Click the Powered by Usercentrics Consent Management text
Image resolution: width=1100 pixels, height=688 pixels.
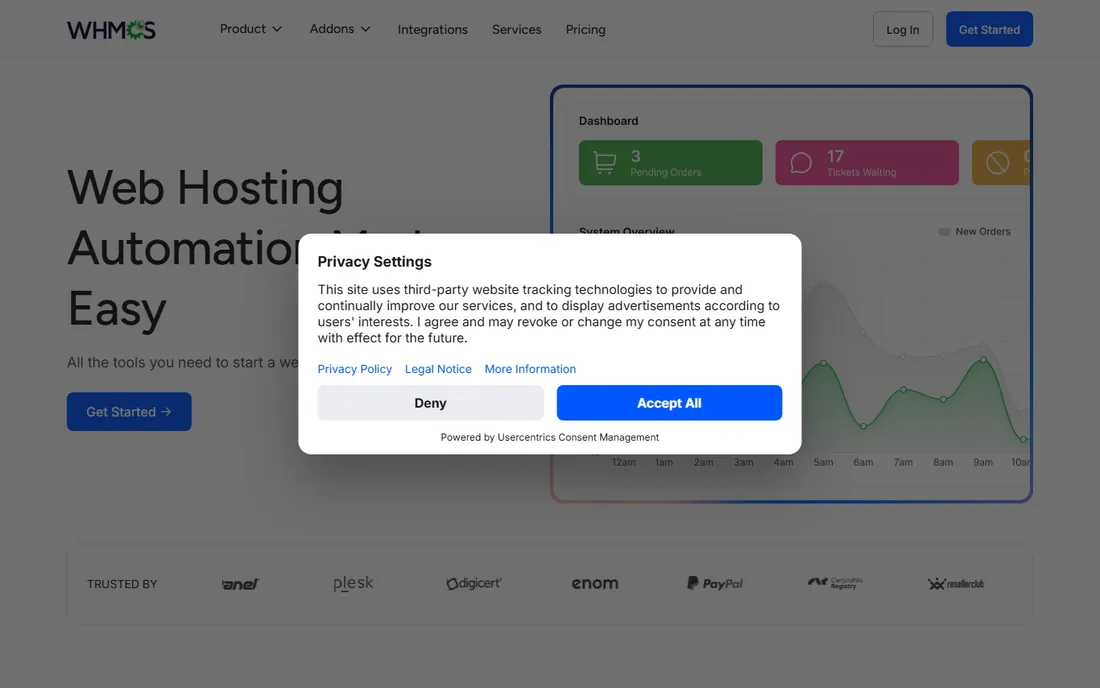(549, 437)
